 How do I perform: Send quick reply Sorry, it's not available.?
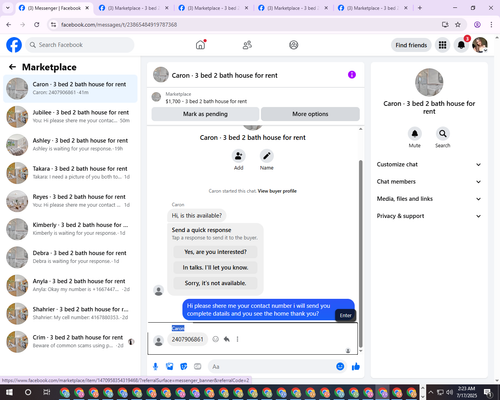point(215,283)
